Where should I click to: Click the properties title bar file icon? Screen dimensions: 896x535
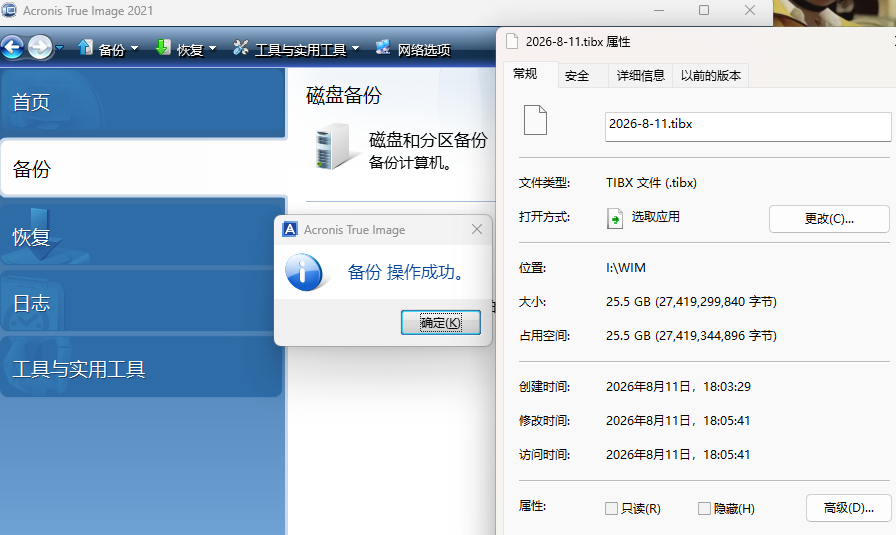coord(513,42)
